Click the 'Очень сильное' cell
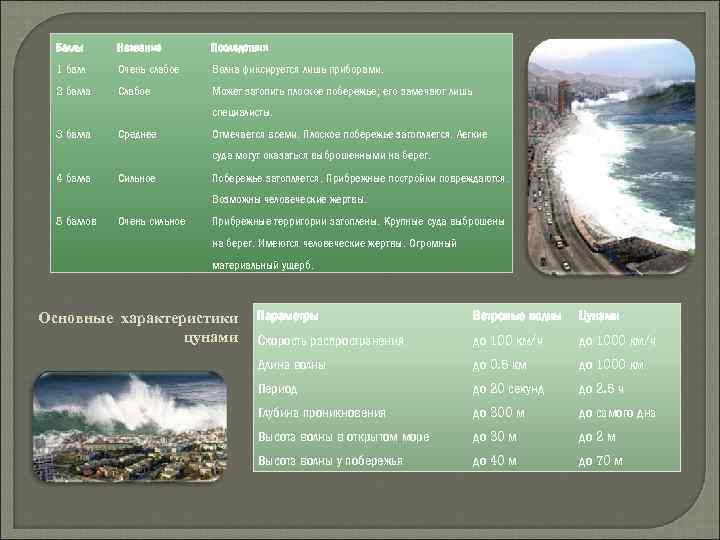 click(152, 221)
